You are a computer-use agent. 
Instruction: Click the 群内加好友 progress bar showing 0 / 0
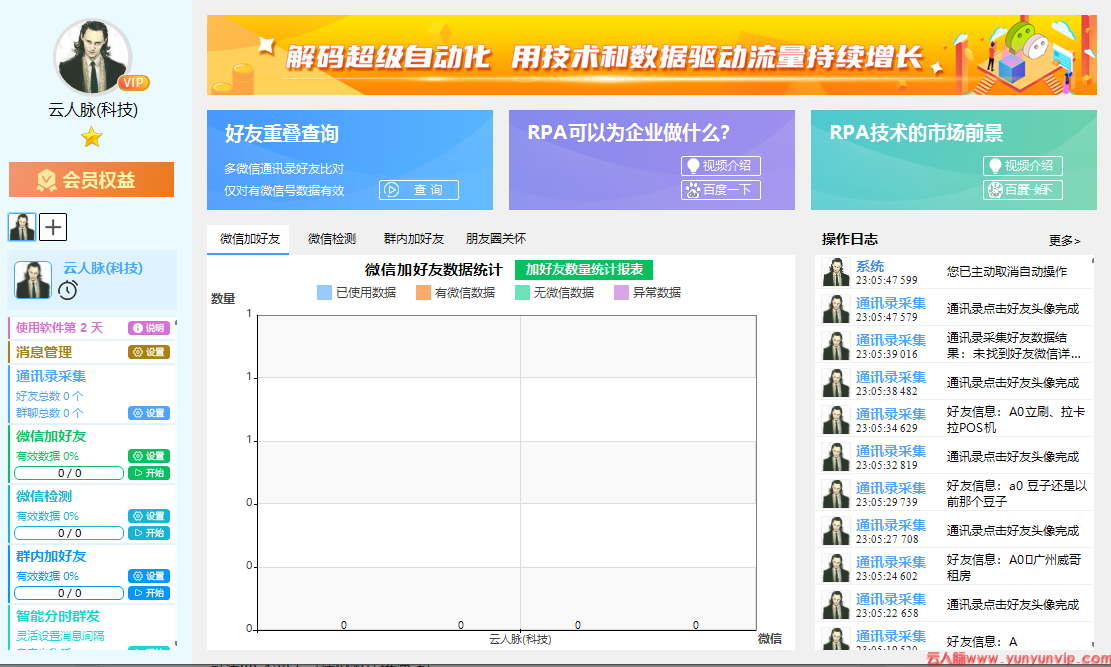click(x=69, y=593)
